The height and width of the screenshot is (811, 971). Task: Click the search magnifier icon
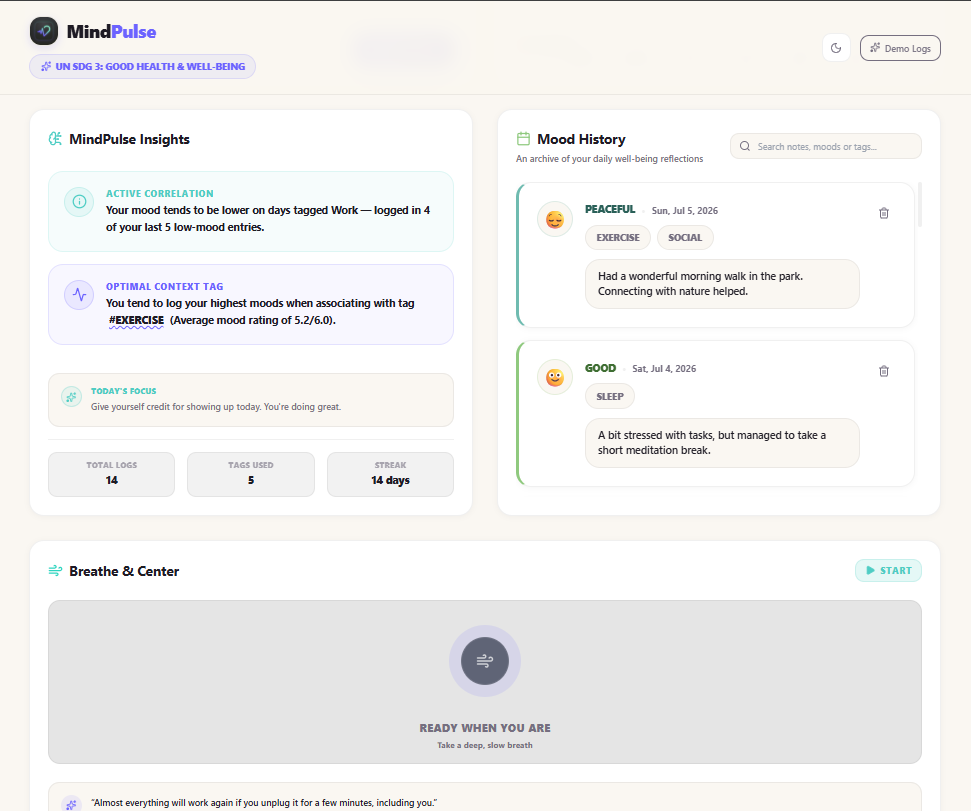(745, 146)
